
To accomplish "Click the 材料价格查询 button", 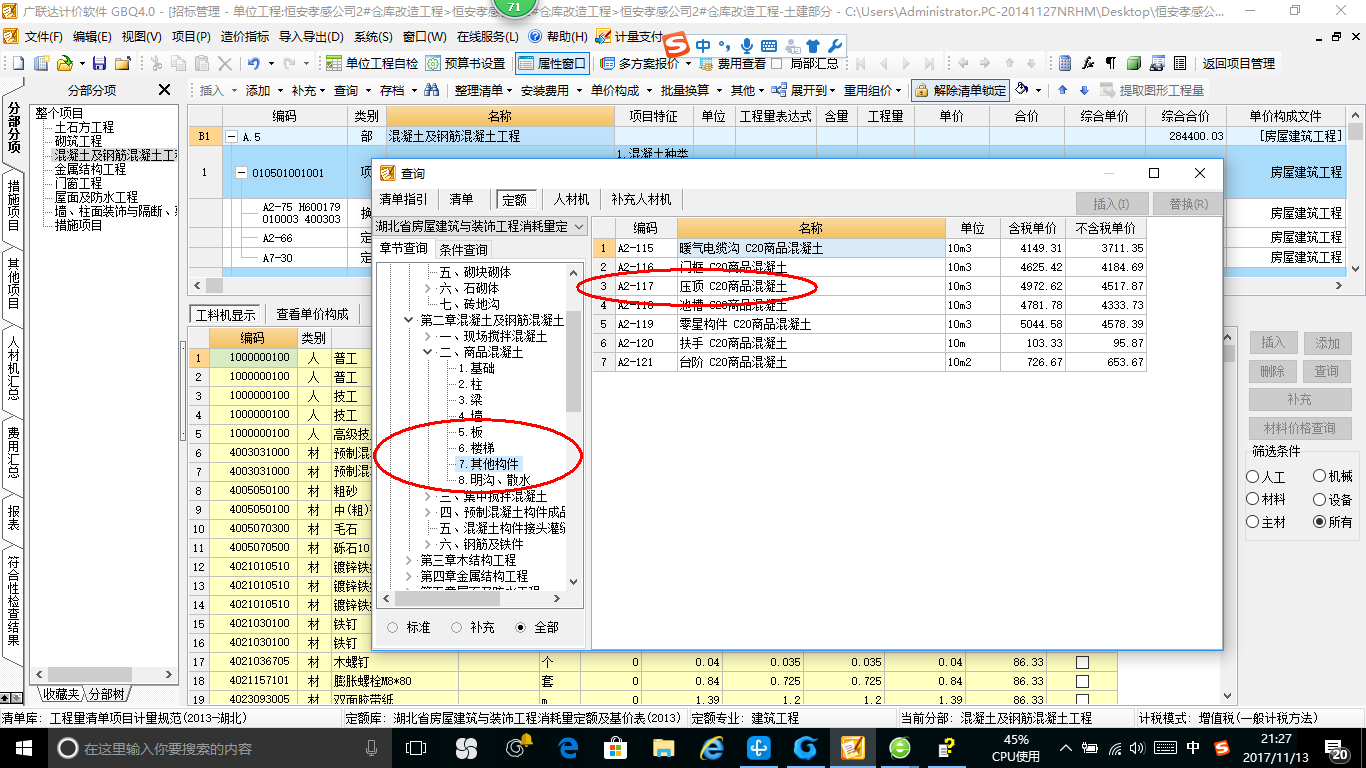I will point(1300,428).
